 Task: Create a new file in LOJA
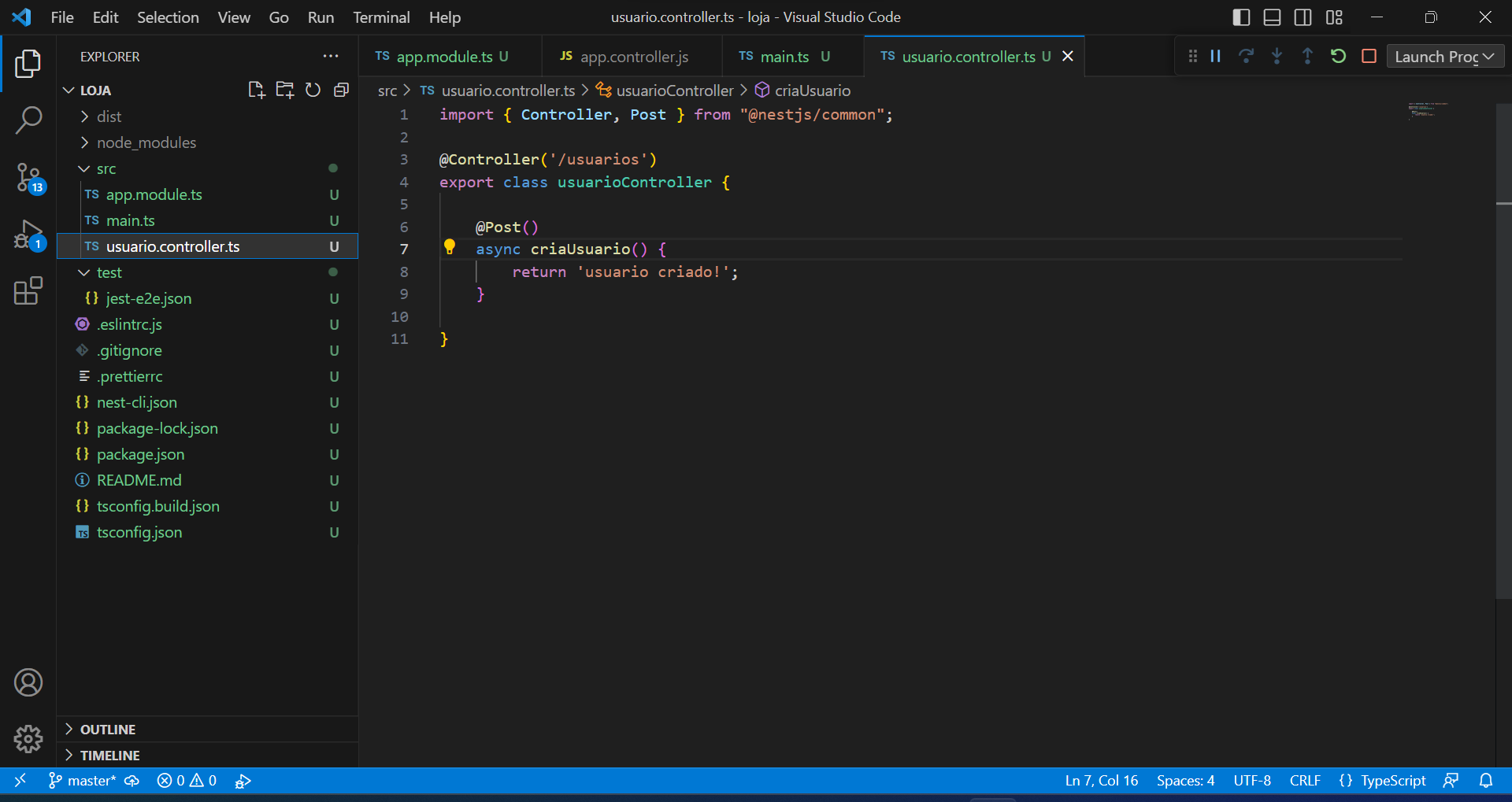click(x=257, y=90)
